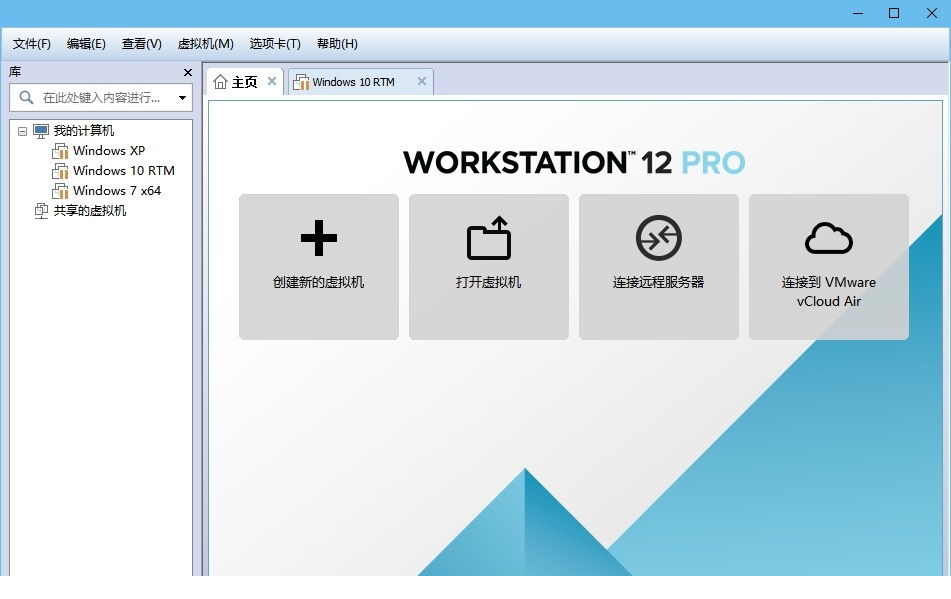This screenshot has height=599, width=951.
Task: Click the home icon on 主页 tab
Action: click(221, 82)
